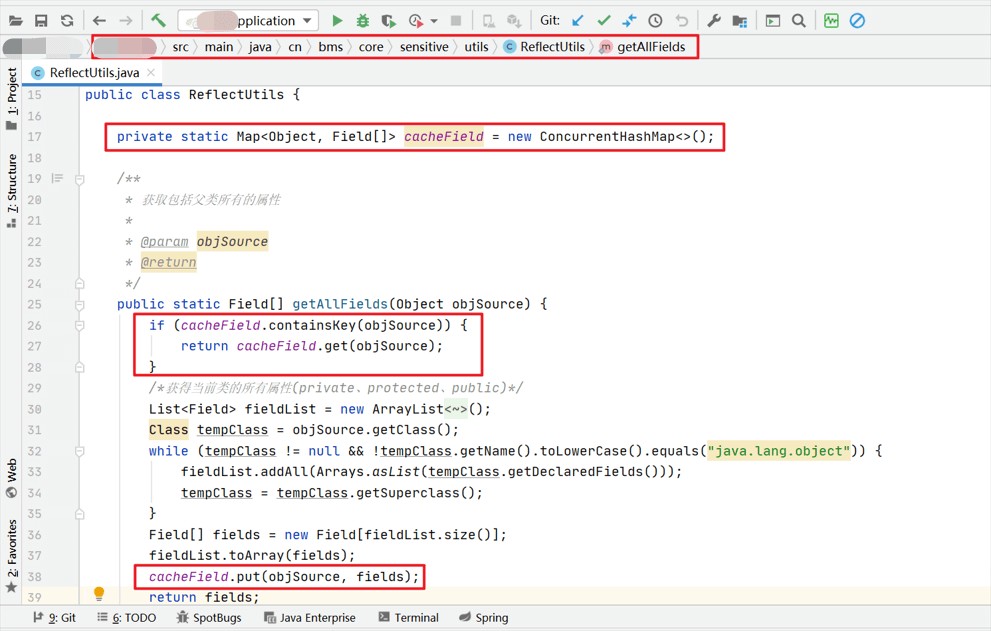This screenshot has height=631, width=991.
Task: Open settings via the wrench icon
Action: 713,20
